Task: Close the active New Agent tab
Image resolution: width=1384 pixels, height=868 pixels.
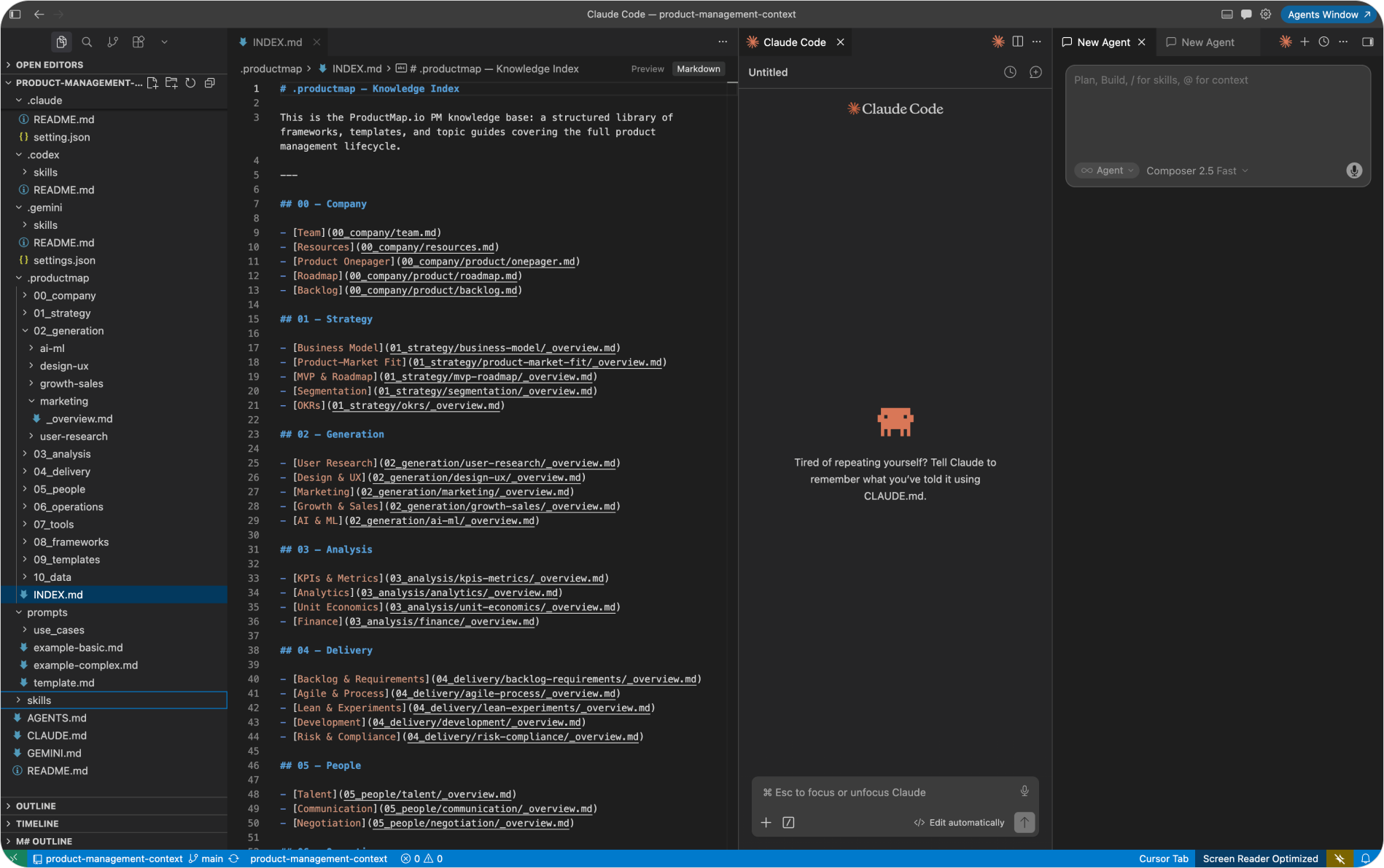Action: (x=1142, y=42)
